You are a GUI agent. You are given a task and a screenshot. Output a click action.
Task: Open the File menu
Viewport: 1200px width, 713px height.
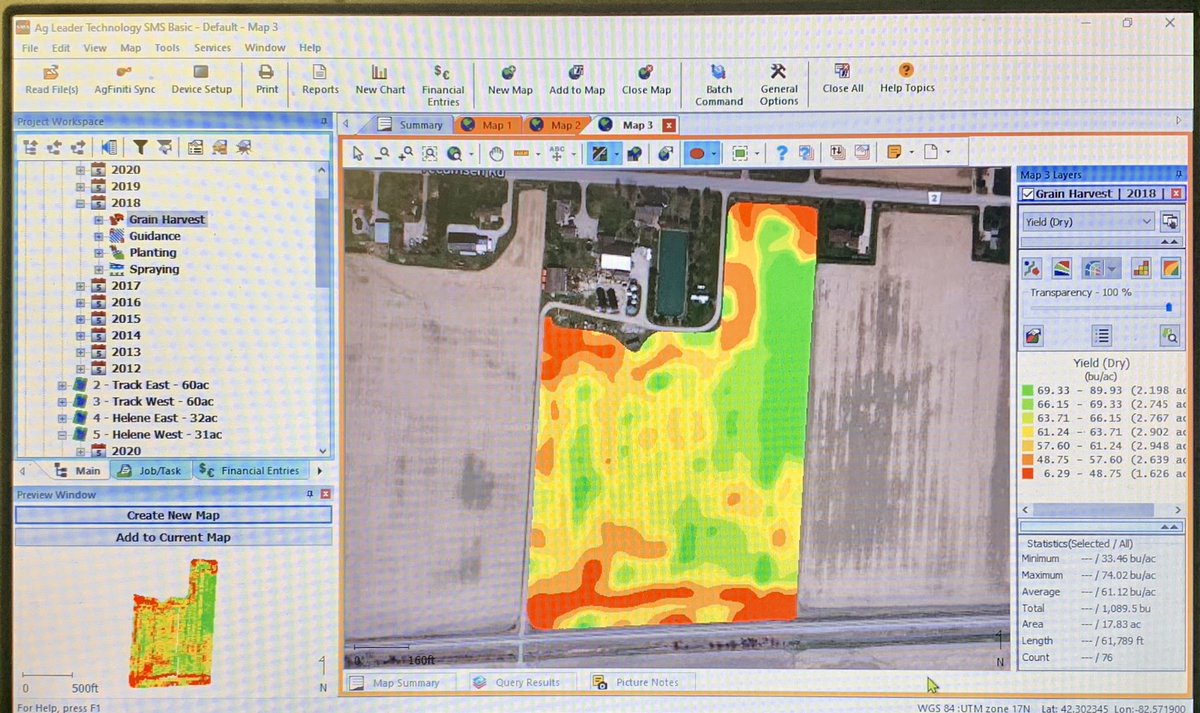coord(30,48)
